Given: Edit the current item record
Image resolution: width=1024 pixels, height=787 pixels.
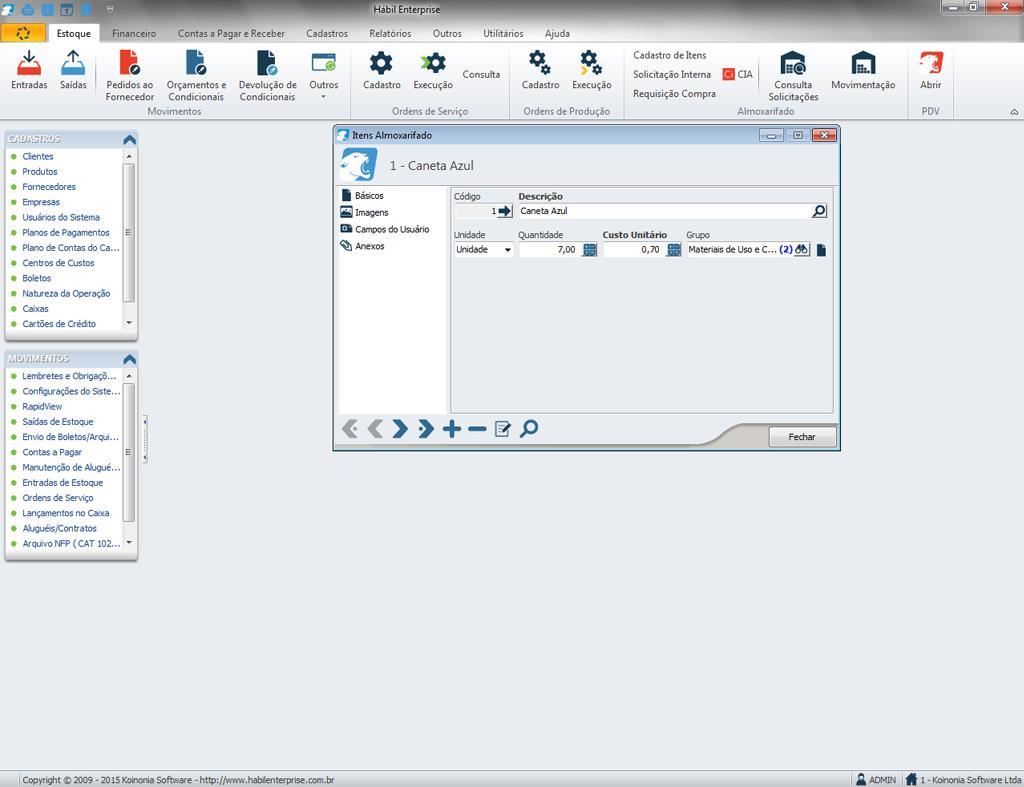Looking at the screenshot, I should pos(503,428).
